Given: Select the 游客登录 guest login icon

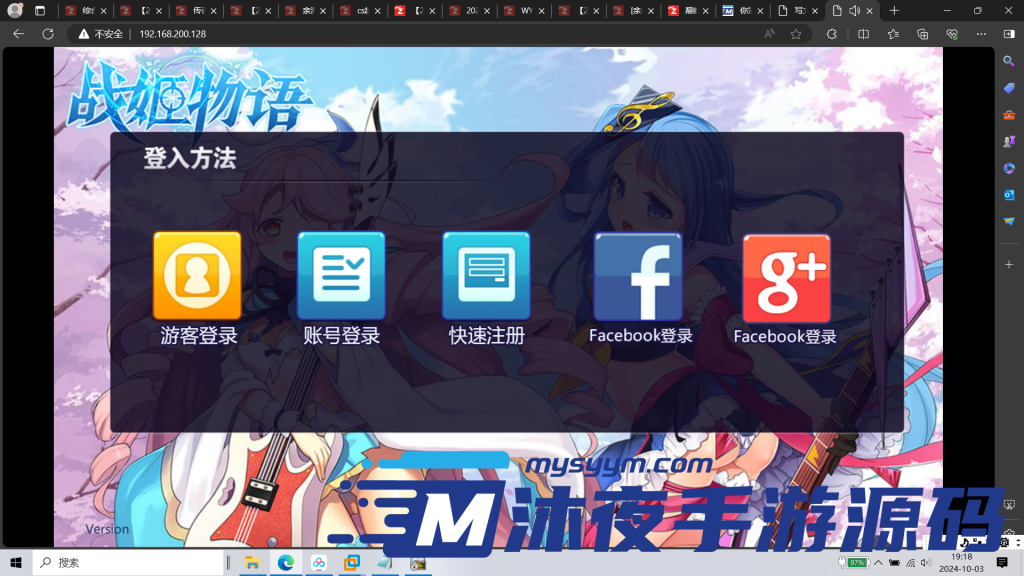Looking at the screenshot, I should pyautogui.click(x=197, y=277).
